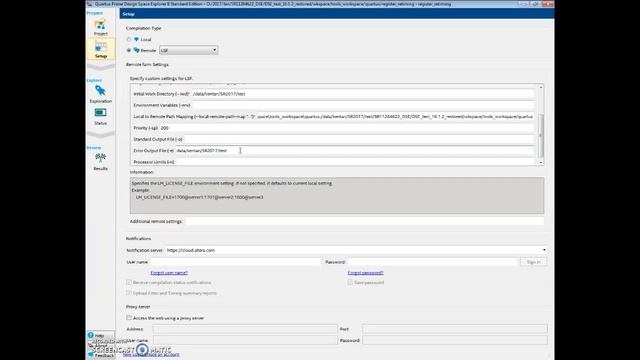Click the Standard Output File (-o) field
The width and height of the screenshot is (640, 360).
tap(359, 140)
